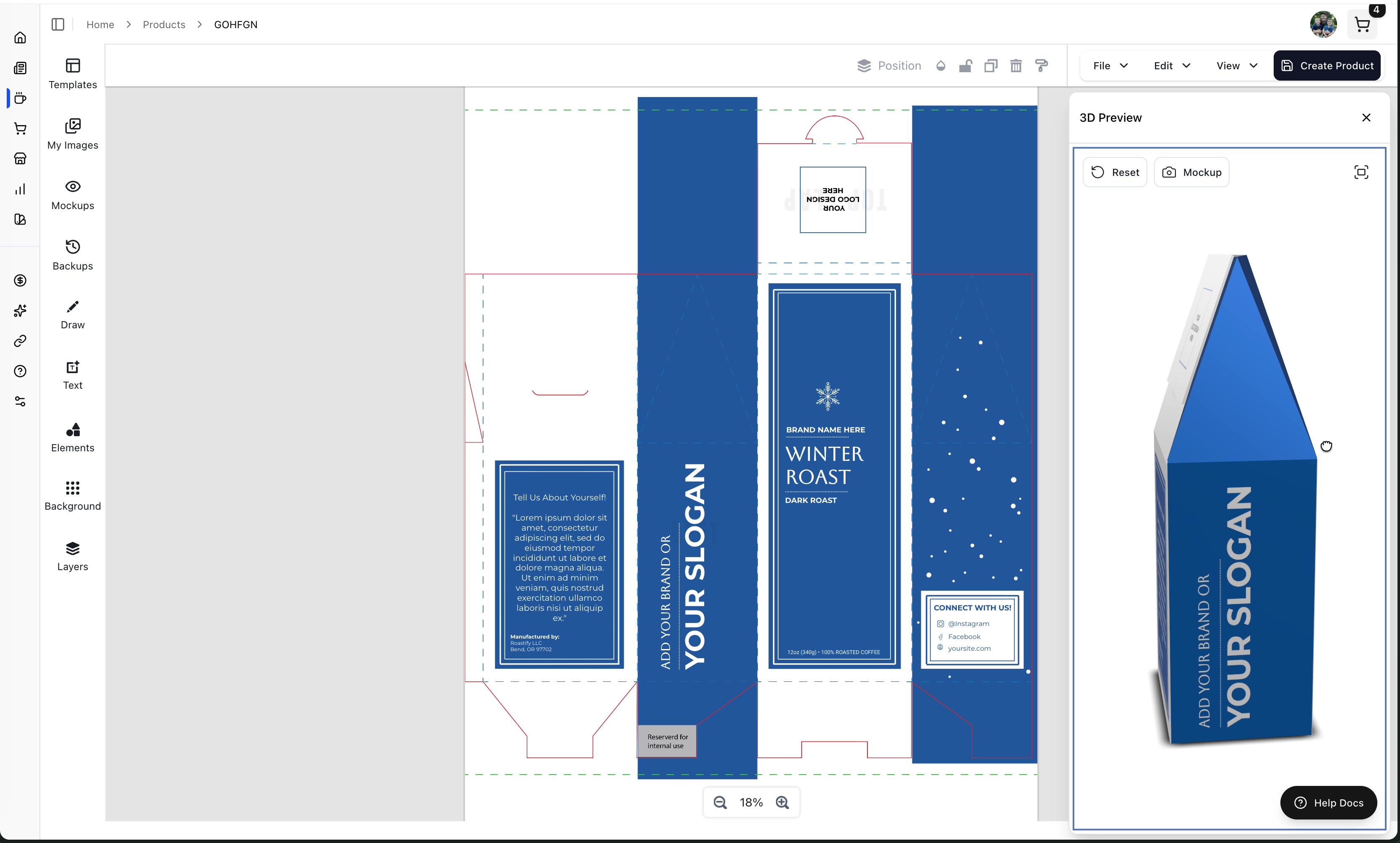Toggle the lock state of the selected element
The width and height of the screenshot is (1400, 843).
point(965,65)
